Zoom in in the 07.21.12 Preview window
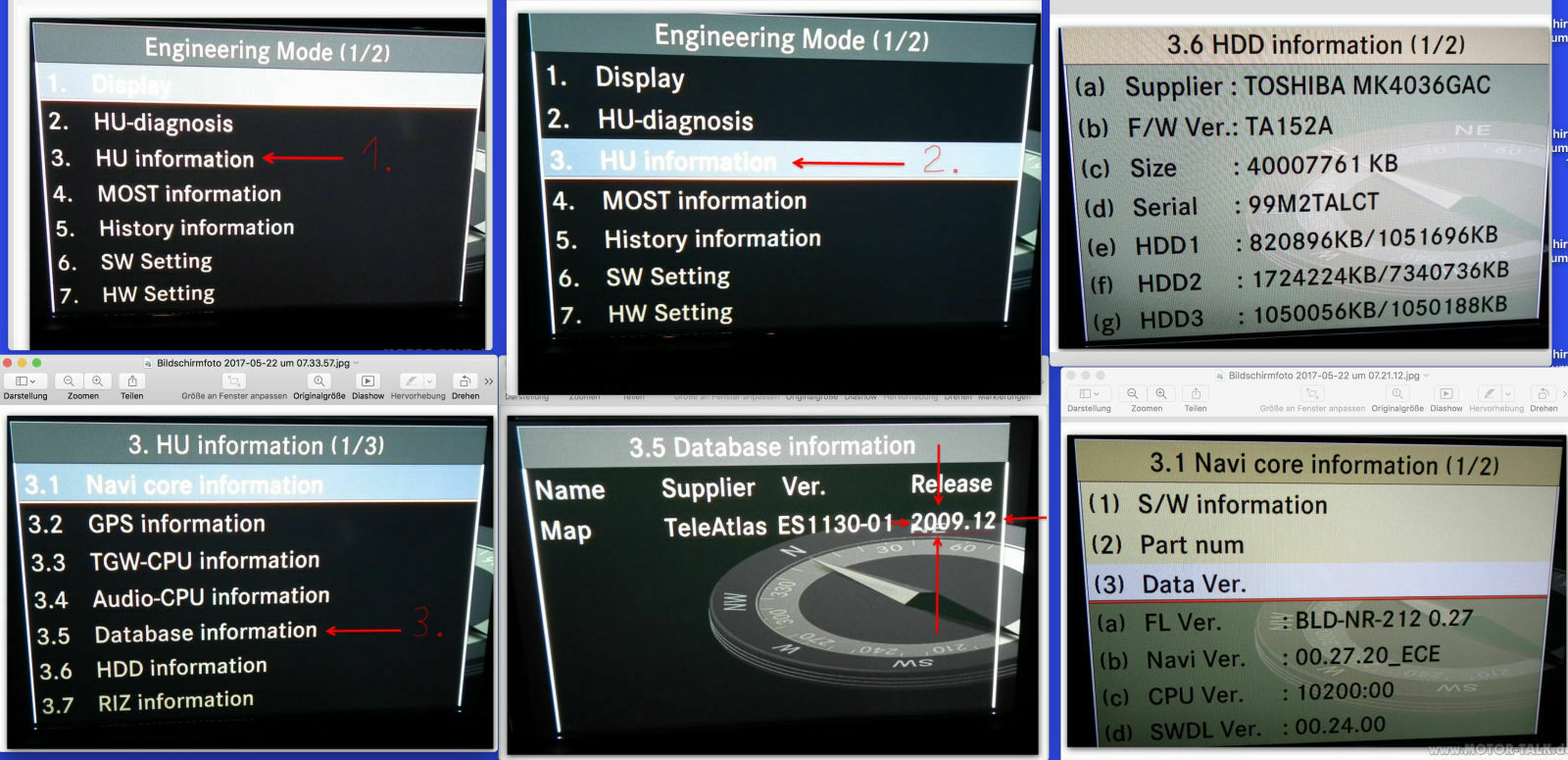Viewport: 1568px width, 760px height. [1160, 393]
